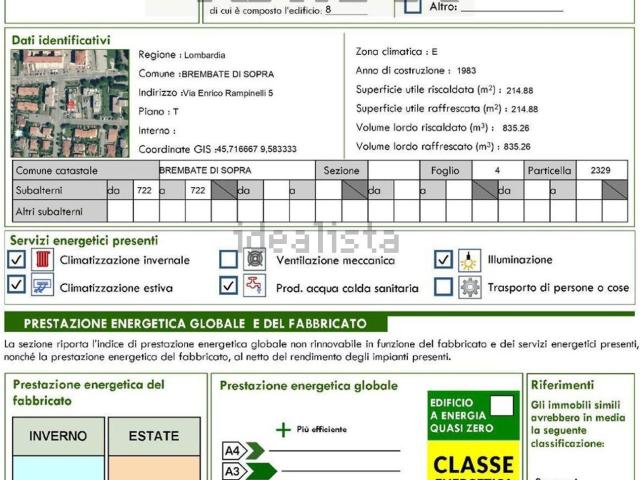640x480 pixels.
Task: Click Volume lordo raffrescato value 835.26
Action: click(x=517, y=147)
